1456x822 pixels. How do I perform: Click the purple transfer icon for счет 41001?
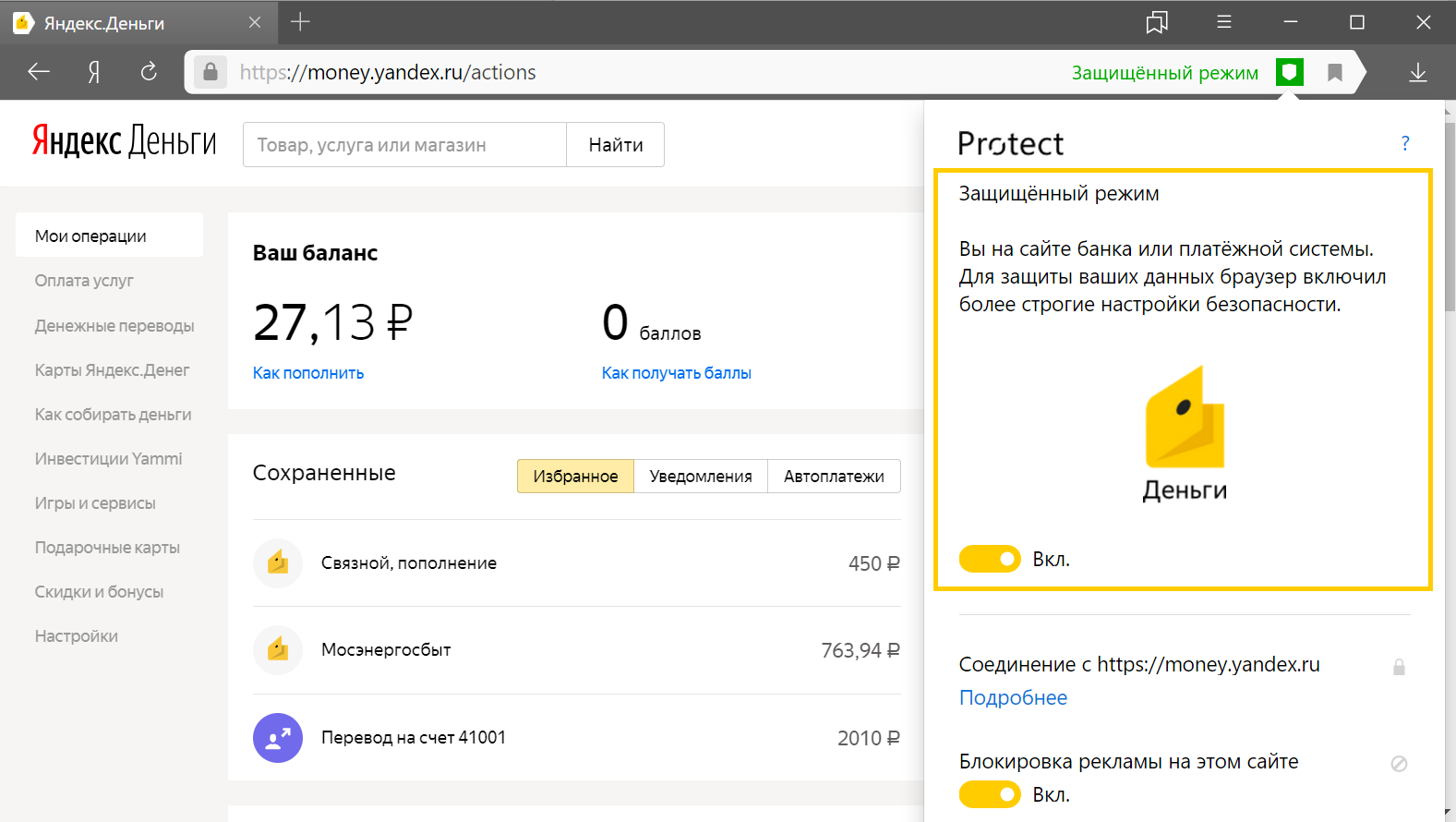[x=278, y=738]
